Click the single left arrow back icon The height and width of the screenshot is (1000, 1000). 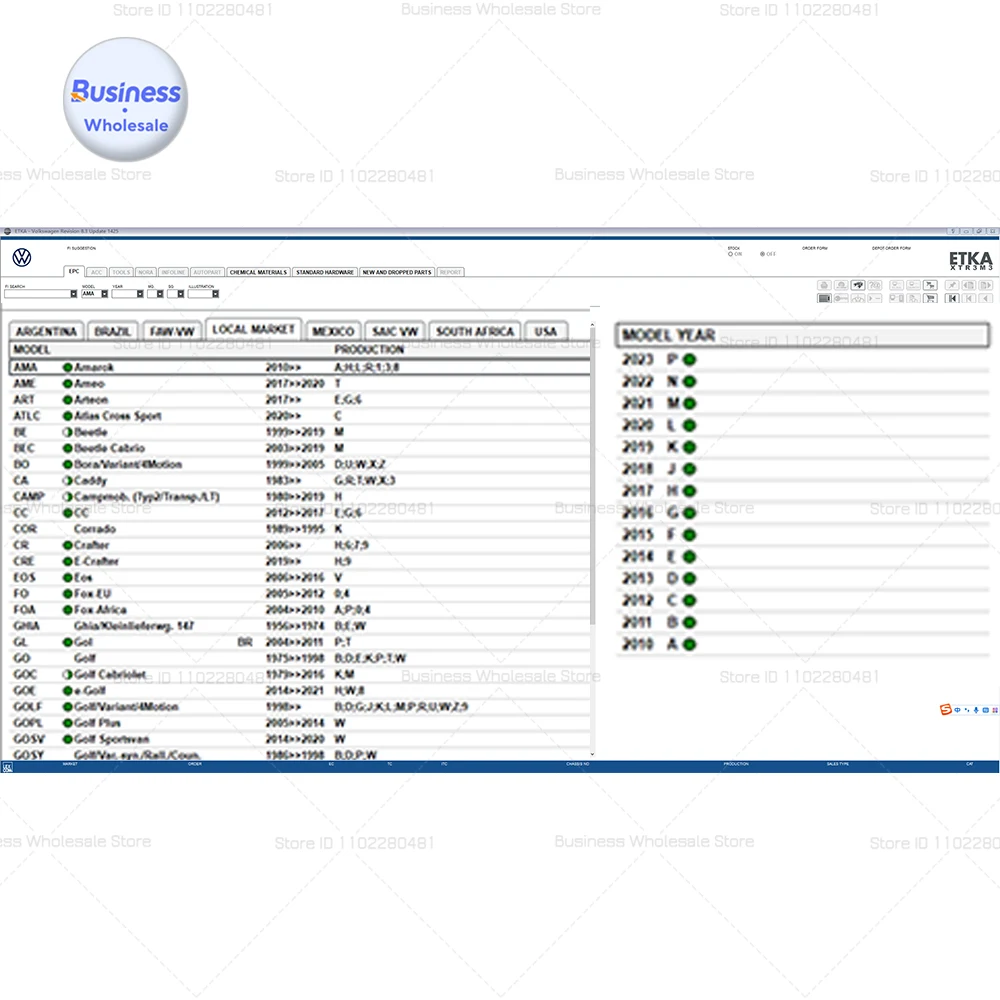tap(985, 298)
